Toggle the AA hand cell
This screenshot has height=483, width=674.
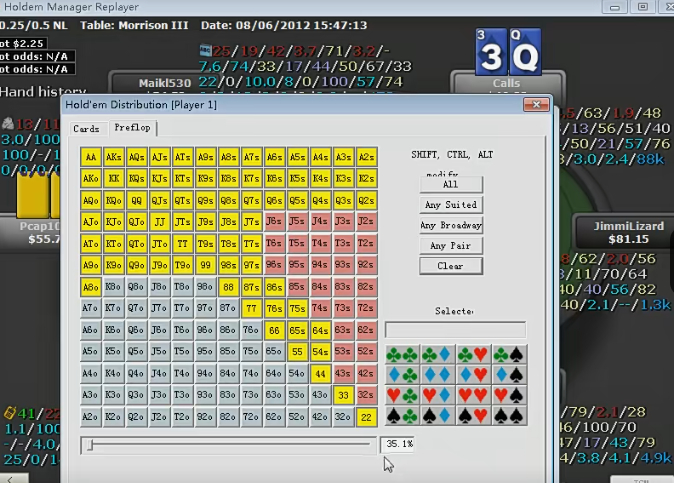click(91, 157)
